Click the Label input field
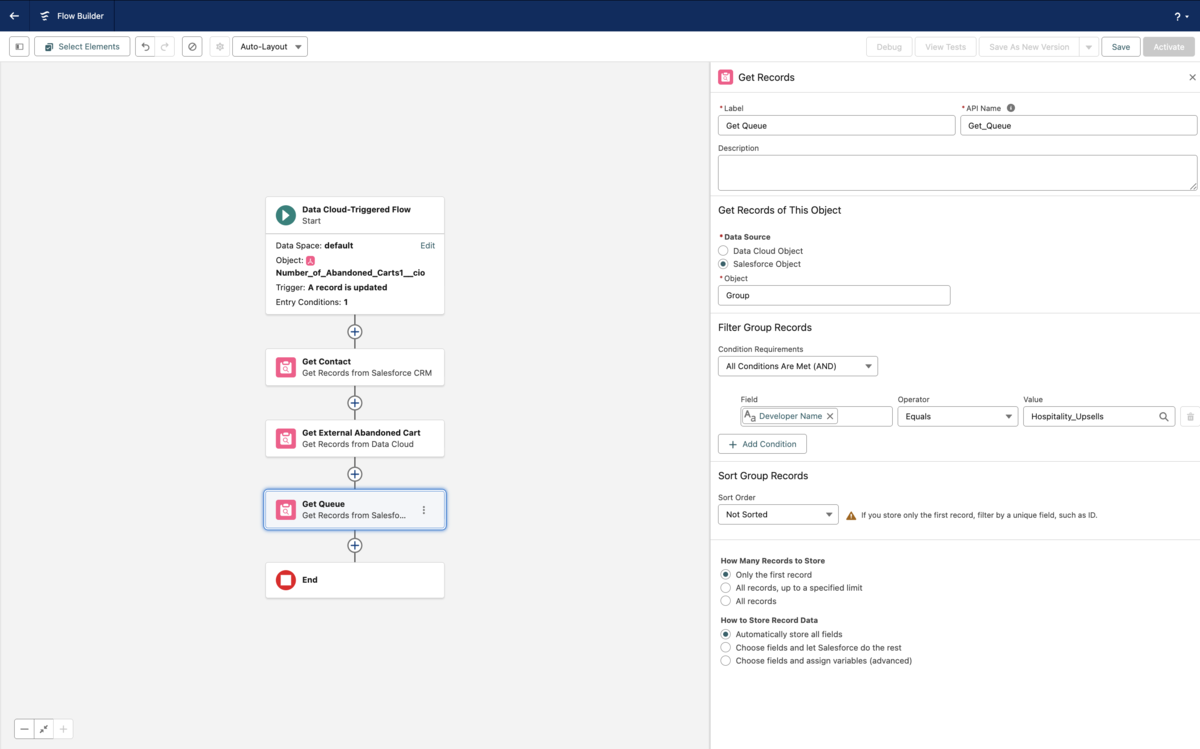The image size is (1200, 749). tap(836, 126)
